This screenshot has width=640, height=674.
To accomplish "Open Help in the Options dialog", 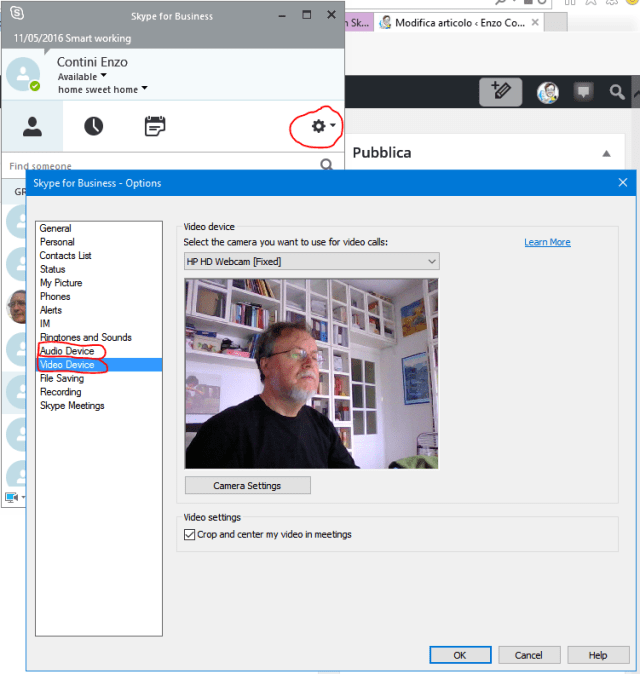I will click(598, 655).
